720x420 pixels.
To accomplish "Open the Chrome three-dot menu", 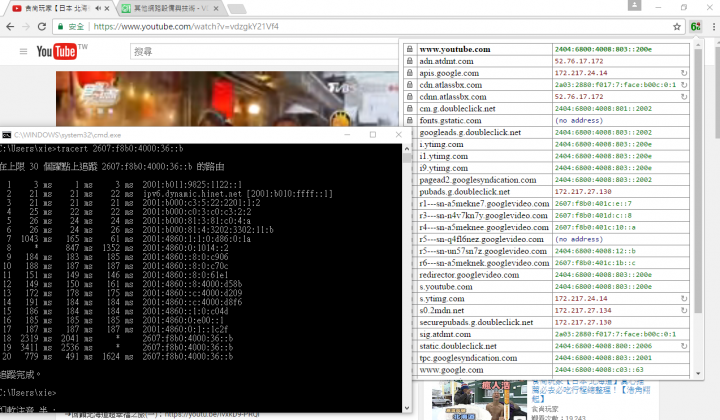I will click(714, 27).
